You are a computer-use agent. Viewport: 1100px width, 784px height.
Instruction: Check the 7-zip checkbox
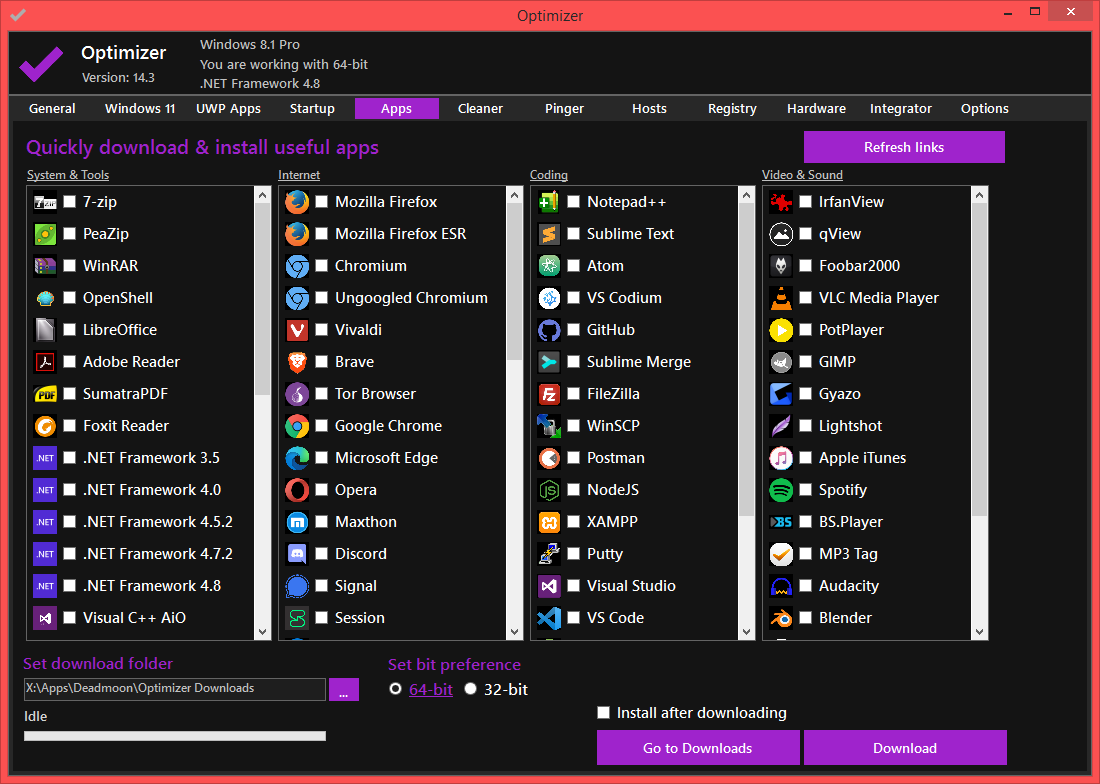(70, 202)
